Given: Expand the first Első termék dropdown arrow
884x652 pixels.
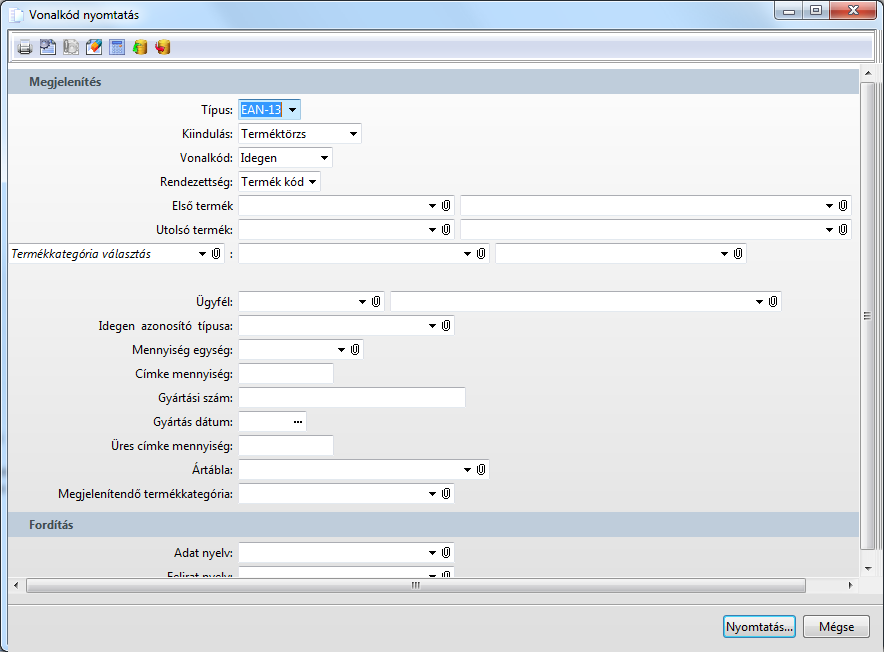Looking at the screenshot, I should (x=432, y=206).
